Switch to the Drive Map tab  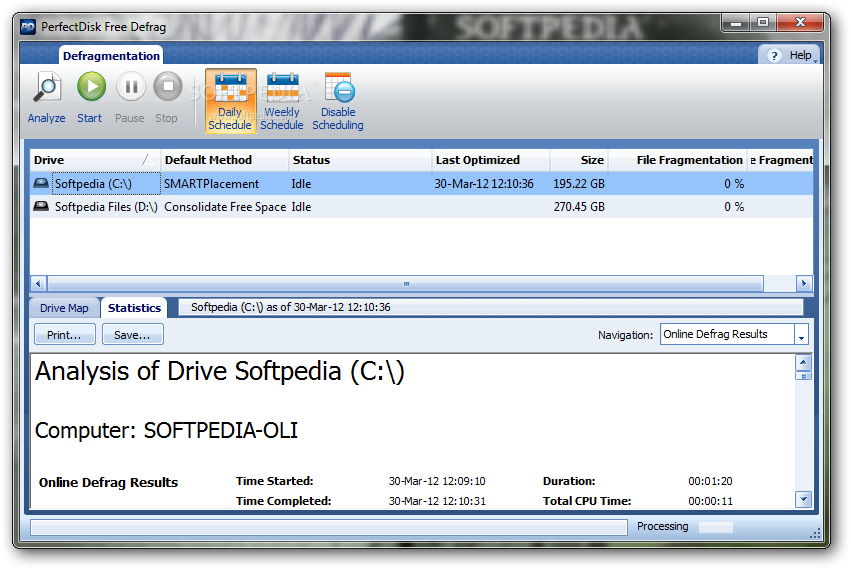[64, 308]
